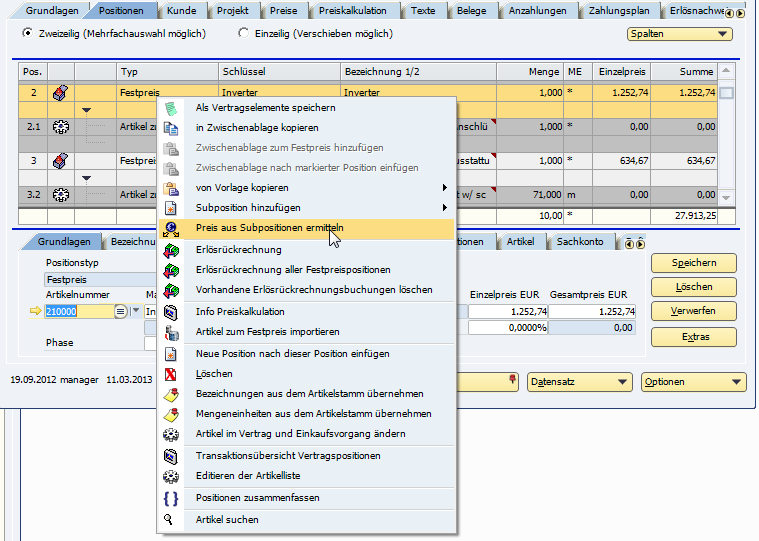
Task: Click the icon beside 'Artikel zum Festpreis importieren'
Action: click(x=171, y=332)
